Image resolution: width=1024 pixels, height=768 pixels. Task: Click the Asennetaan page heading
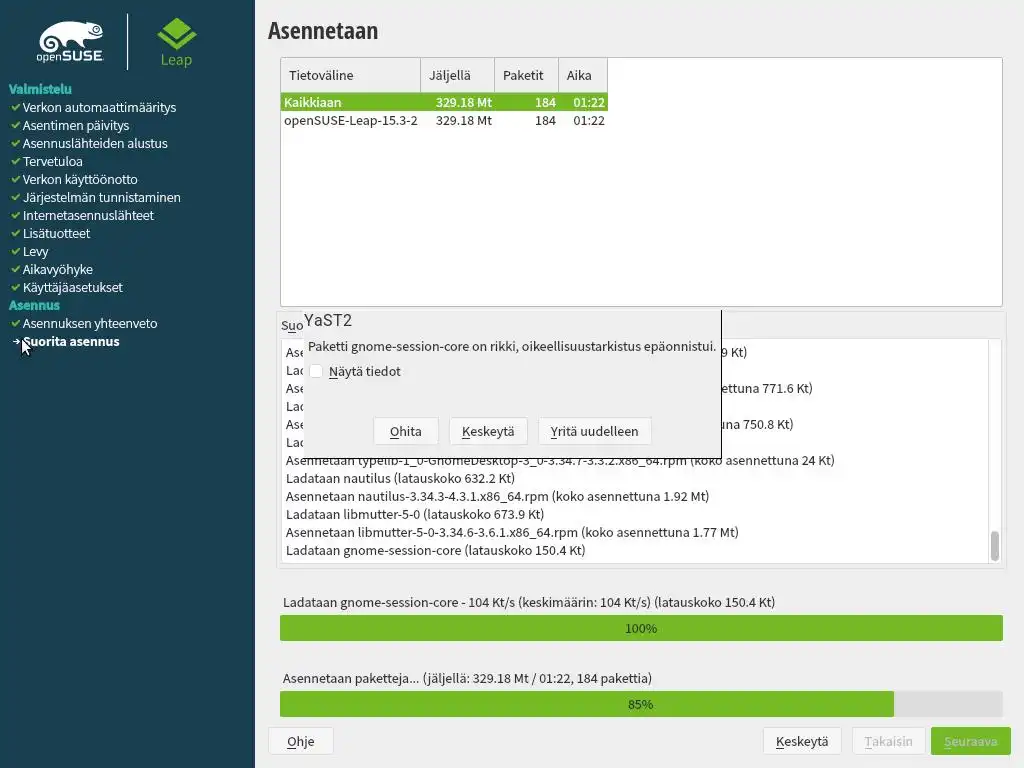(323, 31)
